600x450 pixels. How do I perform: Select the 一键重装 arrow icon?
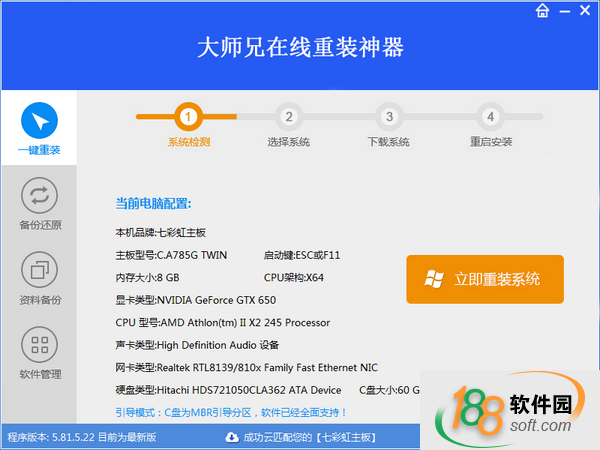pos(39,121)
